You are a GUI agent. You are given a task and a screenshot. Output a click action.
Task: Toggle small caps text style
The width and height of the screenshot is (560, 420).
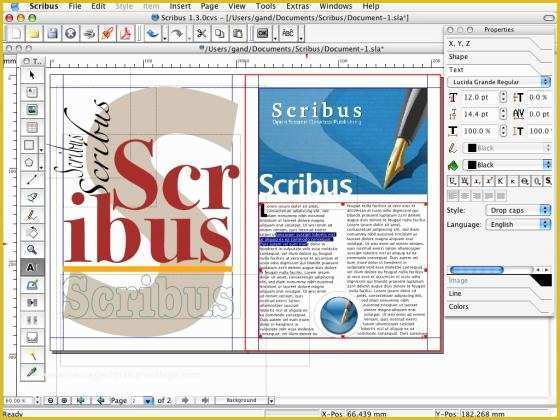coord(513,181)
